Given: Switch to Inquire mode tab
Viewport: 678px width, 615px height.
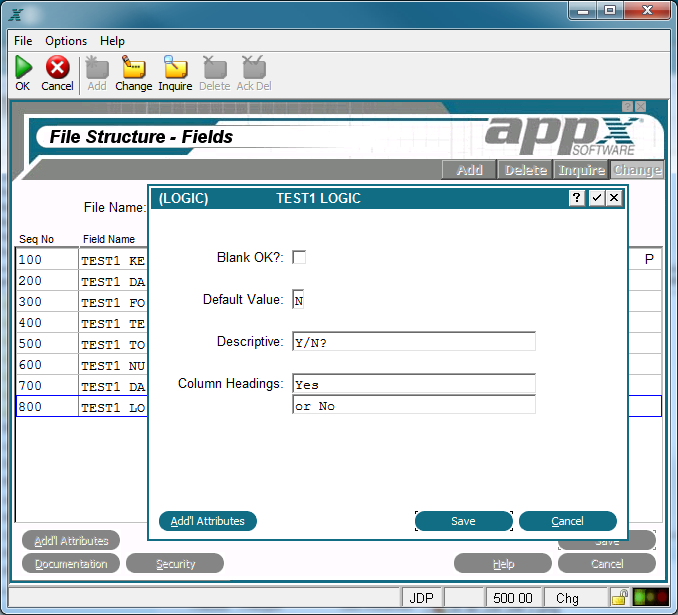Looking at the screenshot, I should [x=581, y=170].
